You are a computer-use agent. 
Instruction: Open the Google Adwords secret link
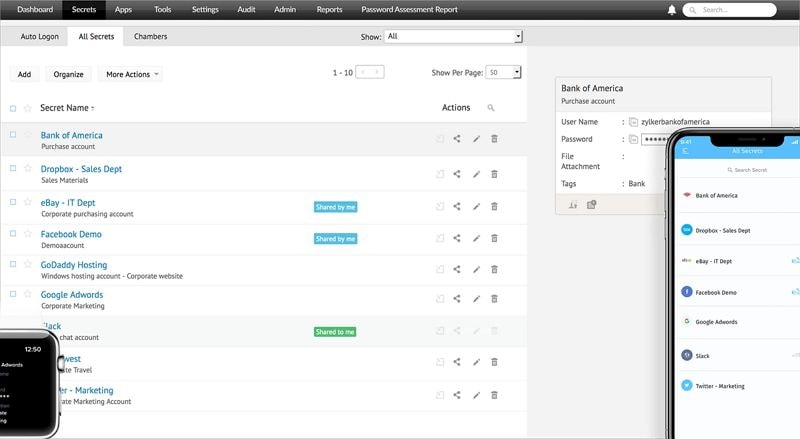(72, 295)
